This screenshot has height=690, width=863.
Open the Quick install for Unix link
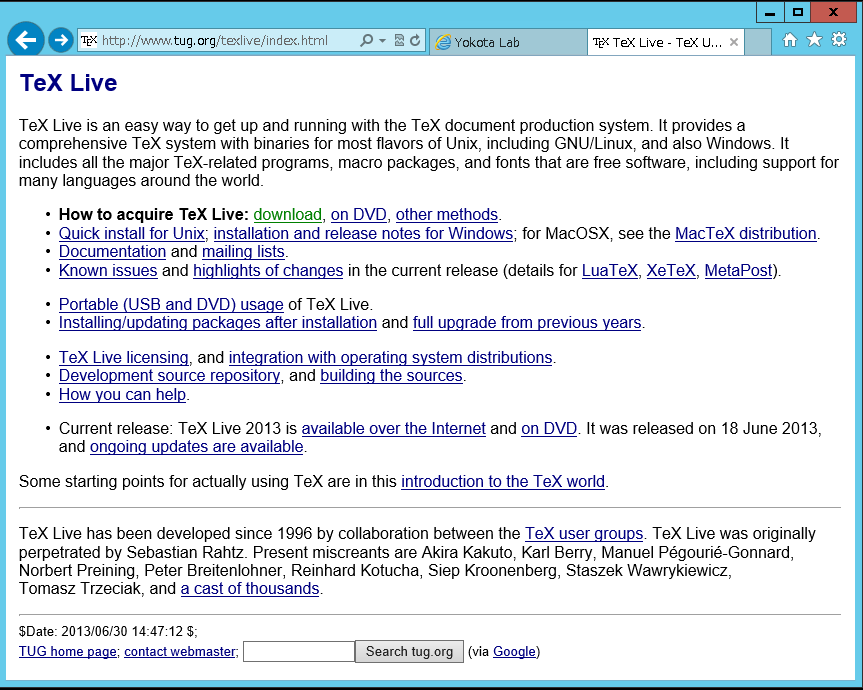[132, 234]
